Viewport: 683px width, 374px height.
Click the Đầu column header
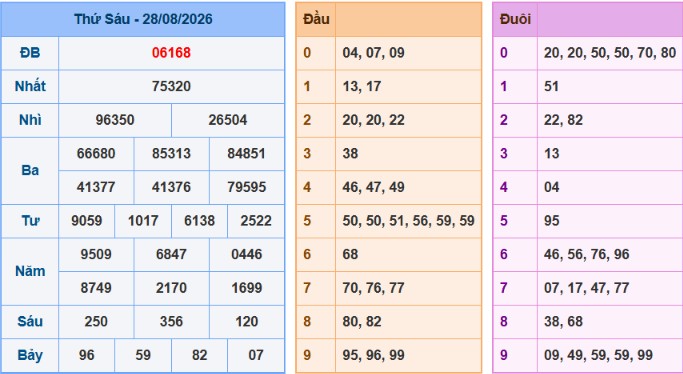(316, 19)
